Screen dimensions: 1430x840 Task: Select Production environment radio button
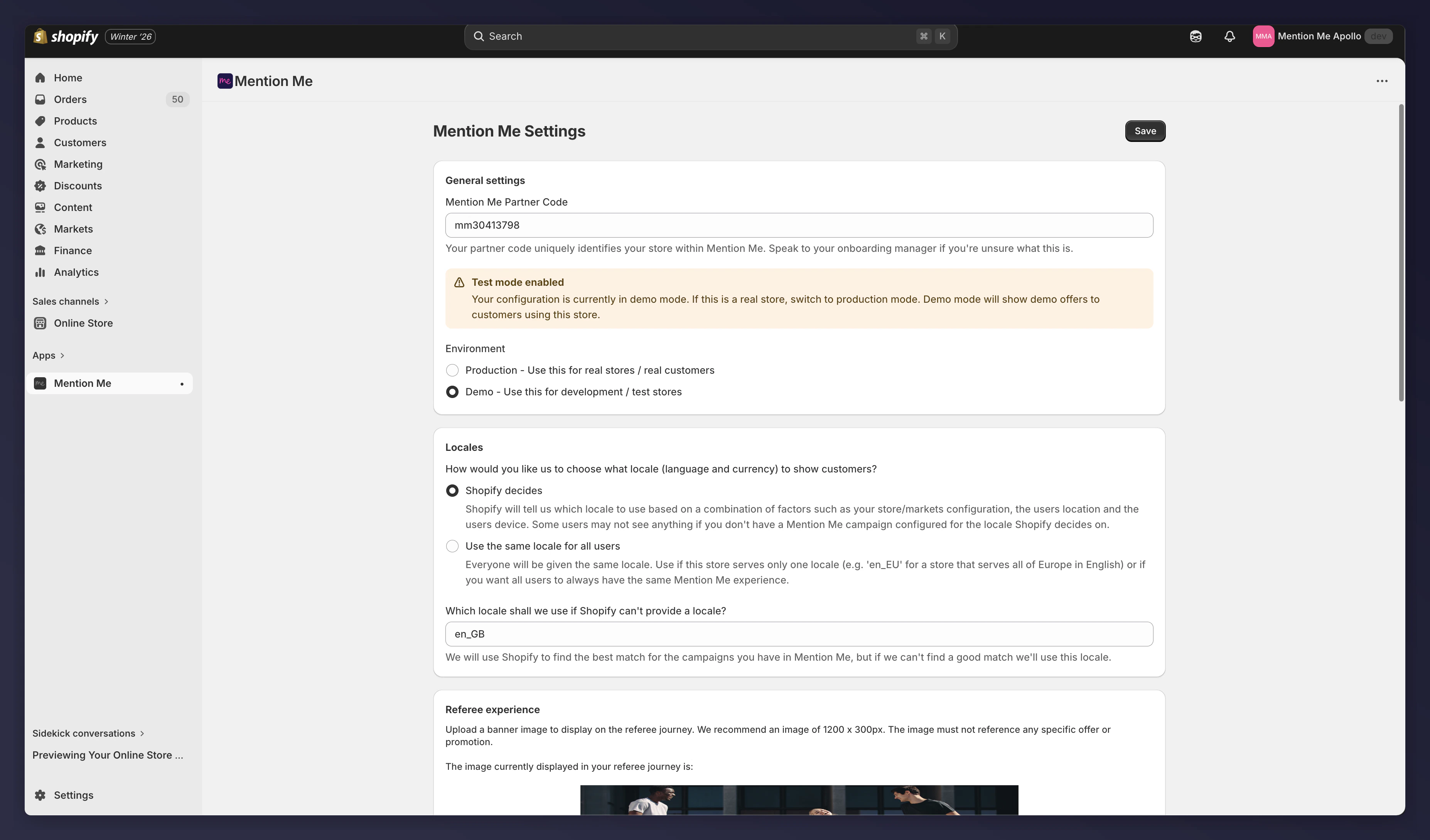point(452,370)
